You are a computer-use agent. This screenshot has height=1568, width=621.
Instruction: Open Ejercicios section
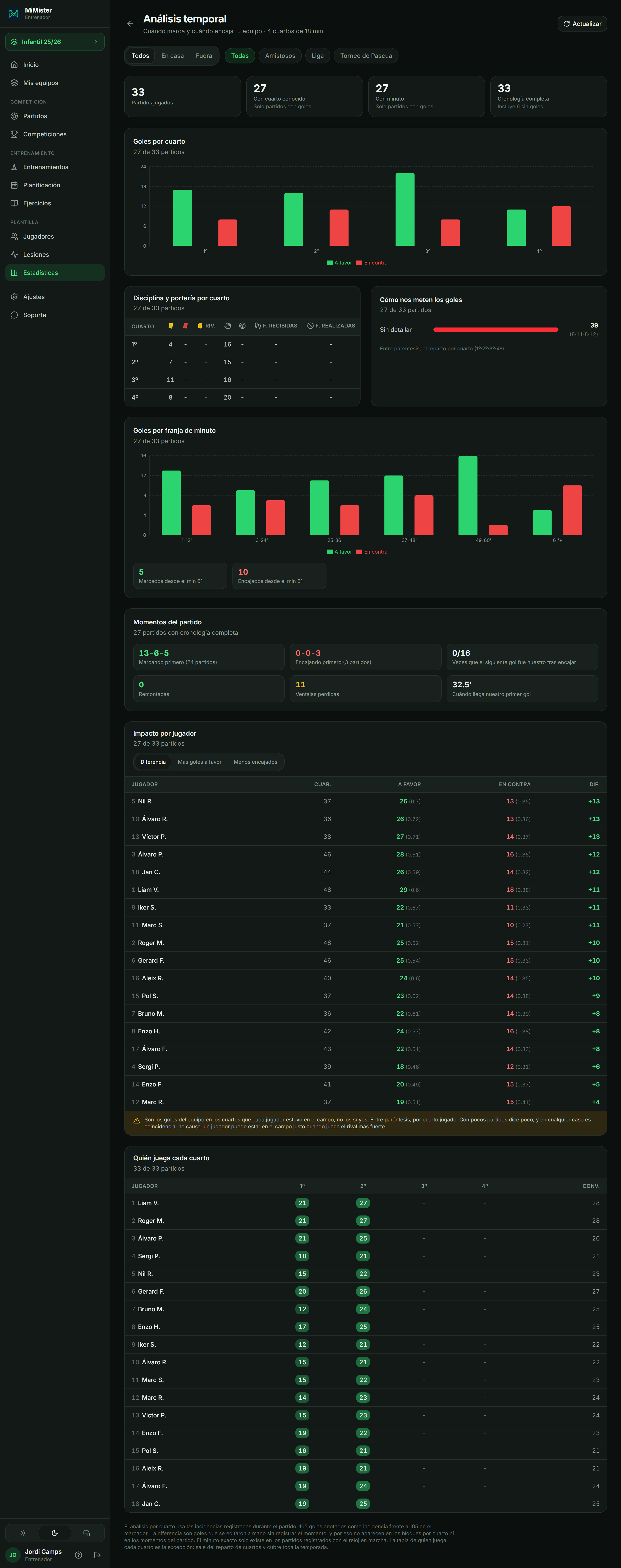[x=55, y=203]
